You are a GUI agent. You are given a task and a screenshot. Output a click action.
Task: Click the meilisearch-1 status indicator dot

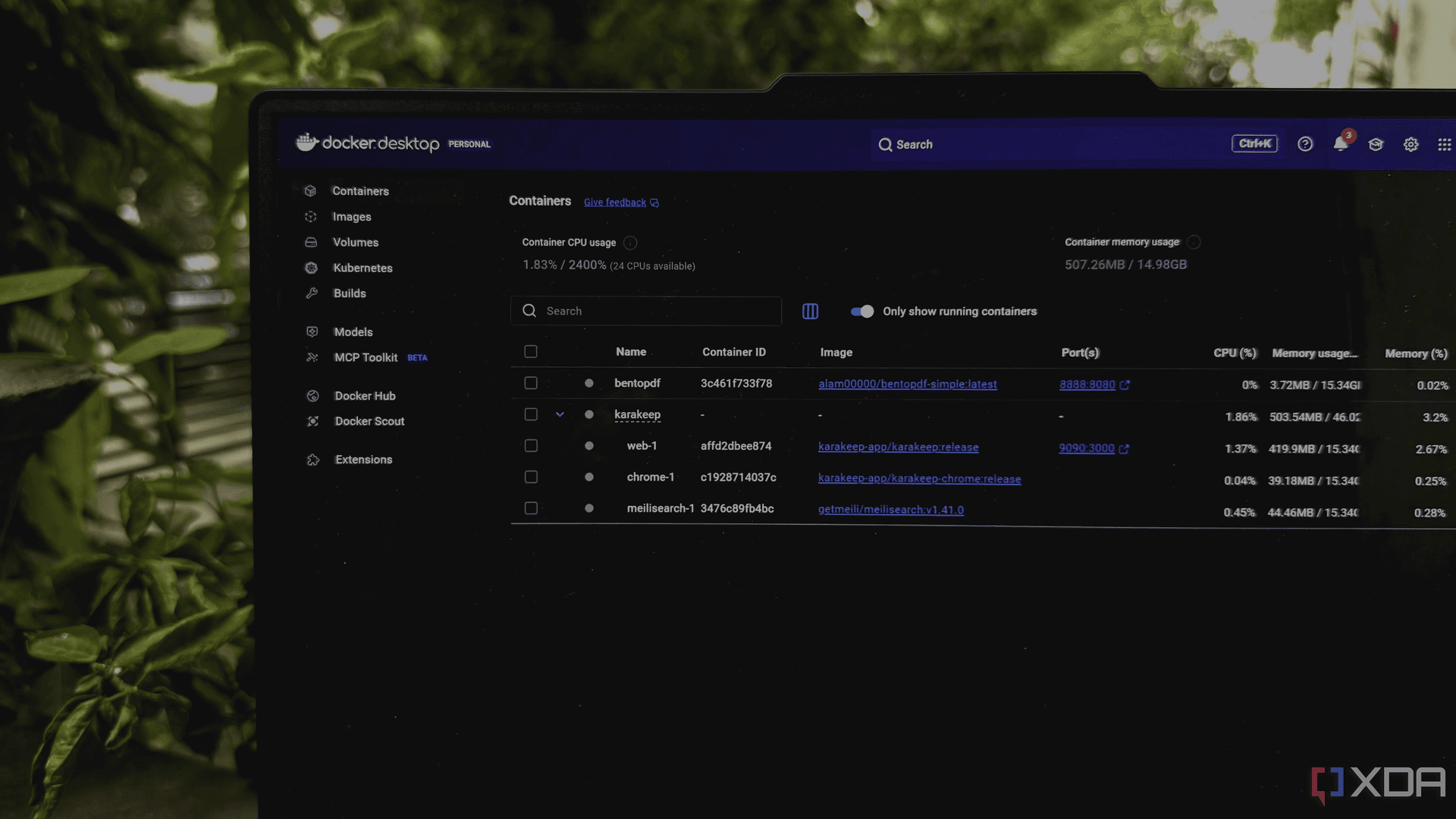588,508
